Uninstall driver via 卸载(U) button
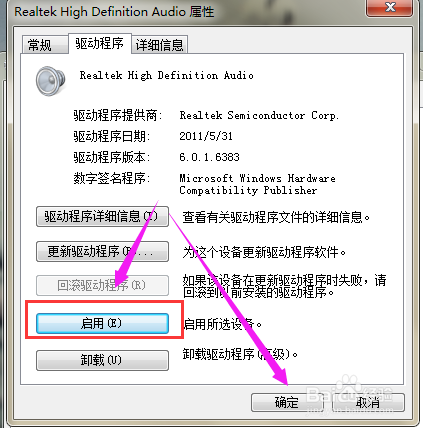The width and height of the screenshot is (423, 428). coord(102,360)
